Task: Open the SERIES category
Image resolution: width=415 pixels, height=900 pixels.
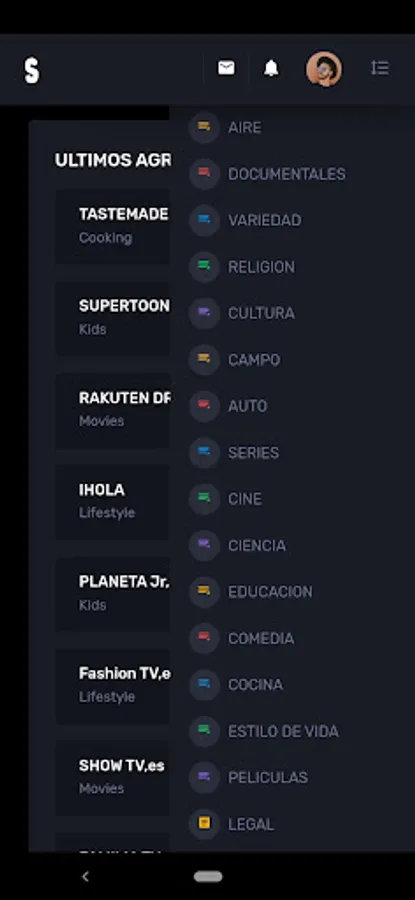Action: [253, 453]
